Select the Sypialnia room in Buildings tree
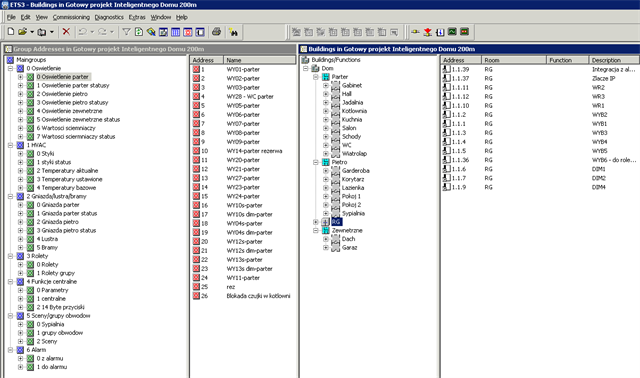The width and height of the screenshot is (640, 378). [x=353, y=213]
